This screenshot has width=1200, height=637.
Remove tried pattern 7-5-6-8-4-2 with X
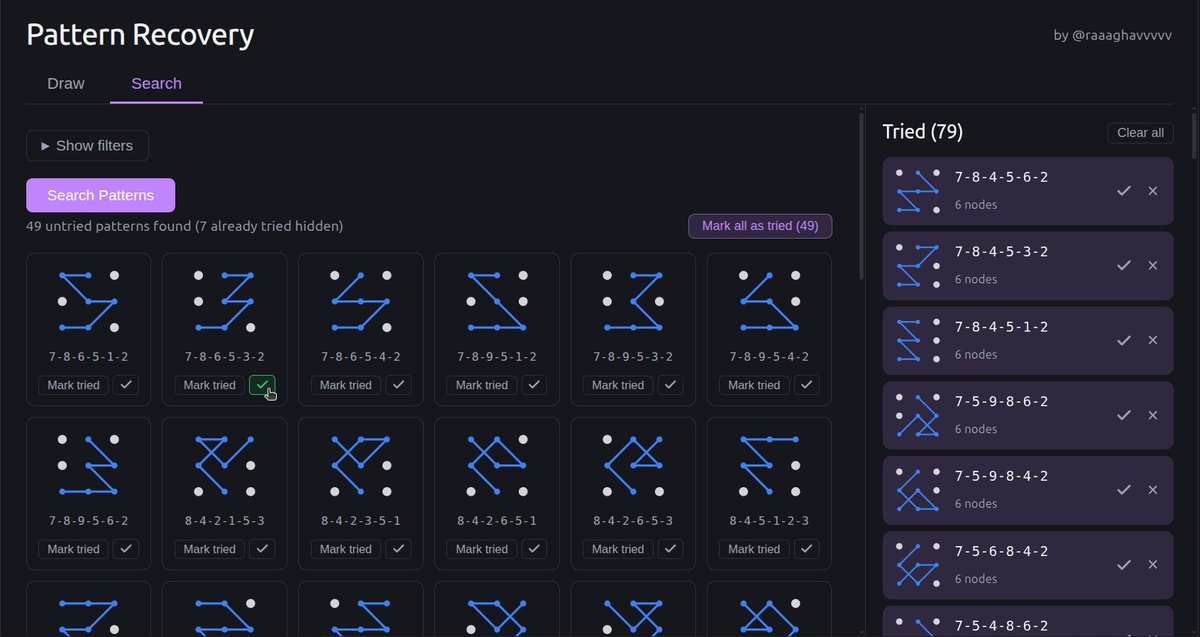pyautogui.click(x=1153, y=565)
